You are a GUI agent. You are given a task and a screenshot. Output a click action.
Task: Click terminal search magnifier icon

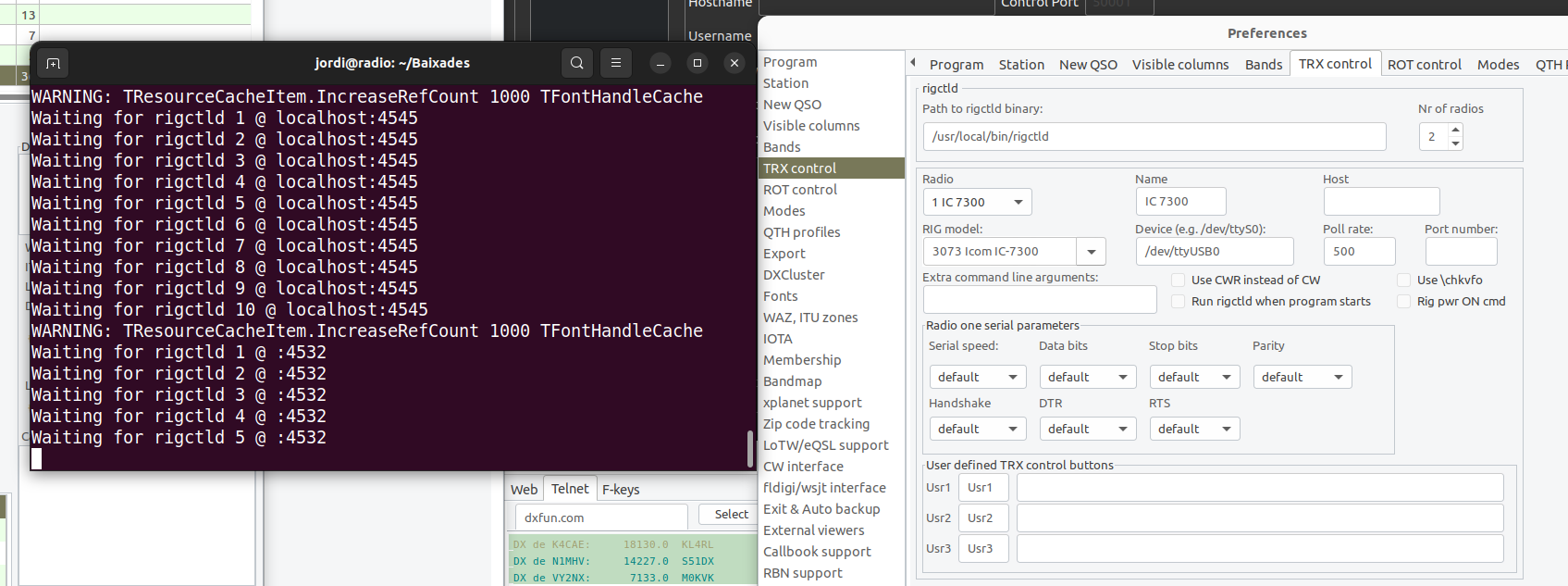(577, 63)
